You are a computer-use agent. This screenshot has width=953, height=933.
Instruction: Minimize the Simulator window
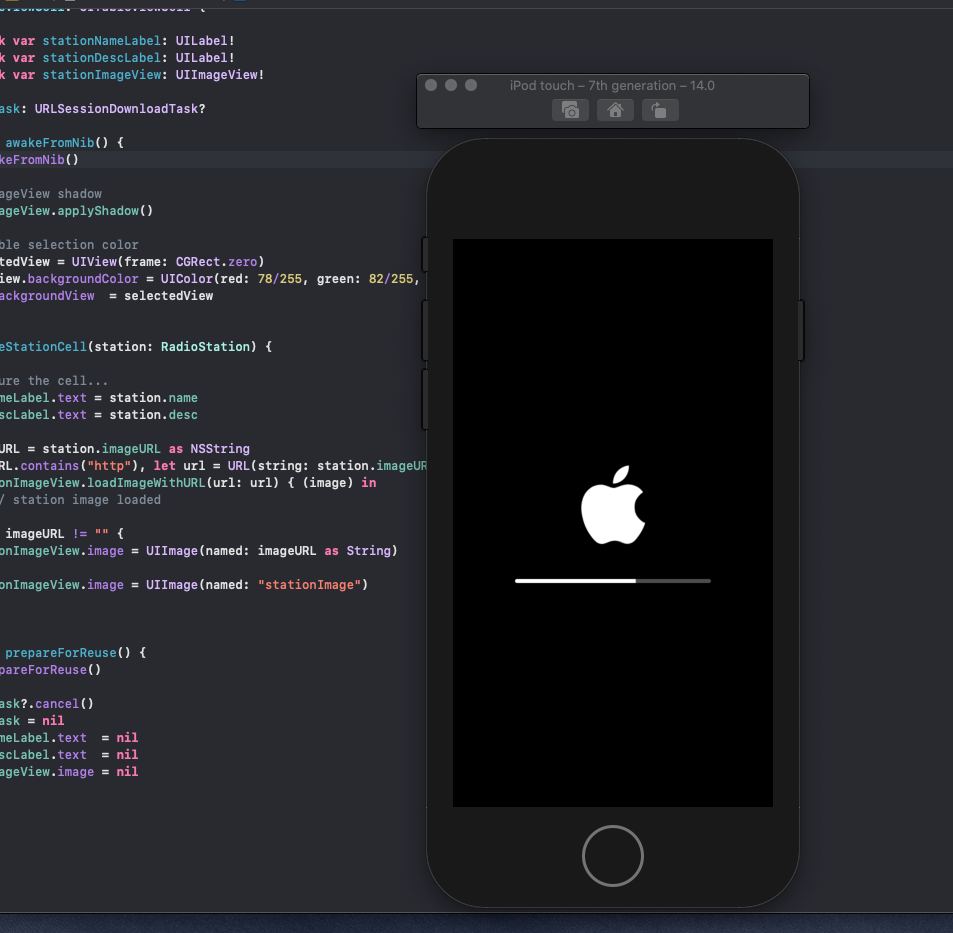(451, 85)
